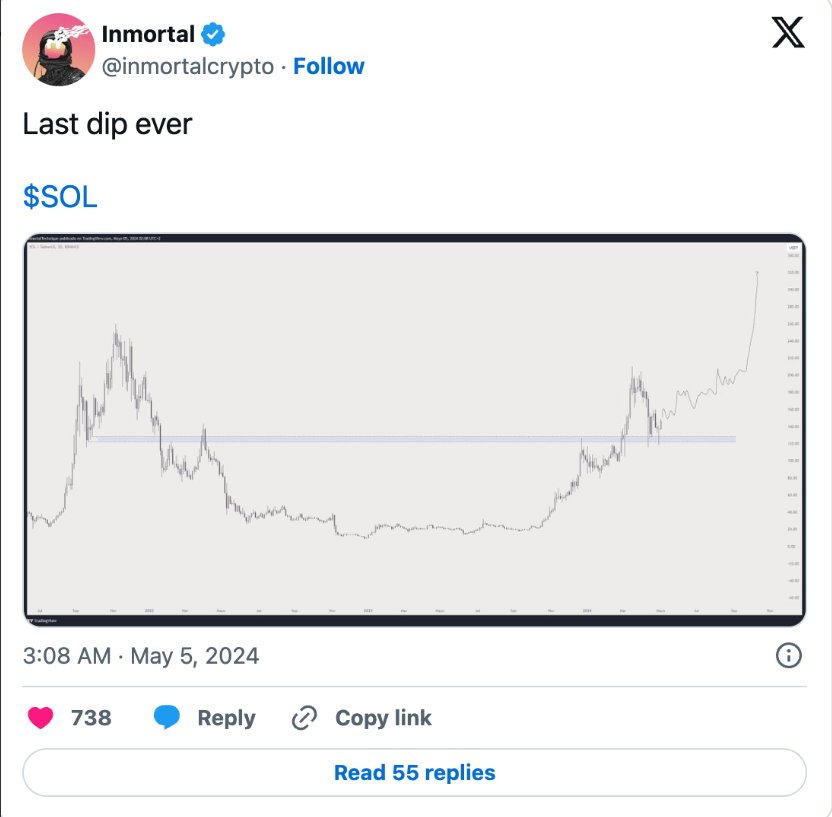The image size is (832, 817).
Task: Click the blue verified badge
Action: [213, 34]
